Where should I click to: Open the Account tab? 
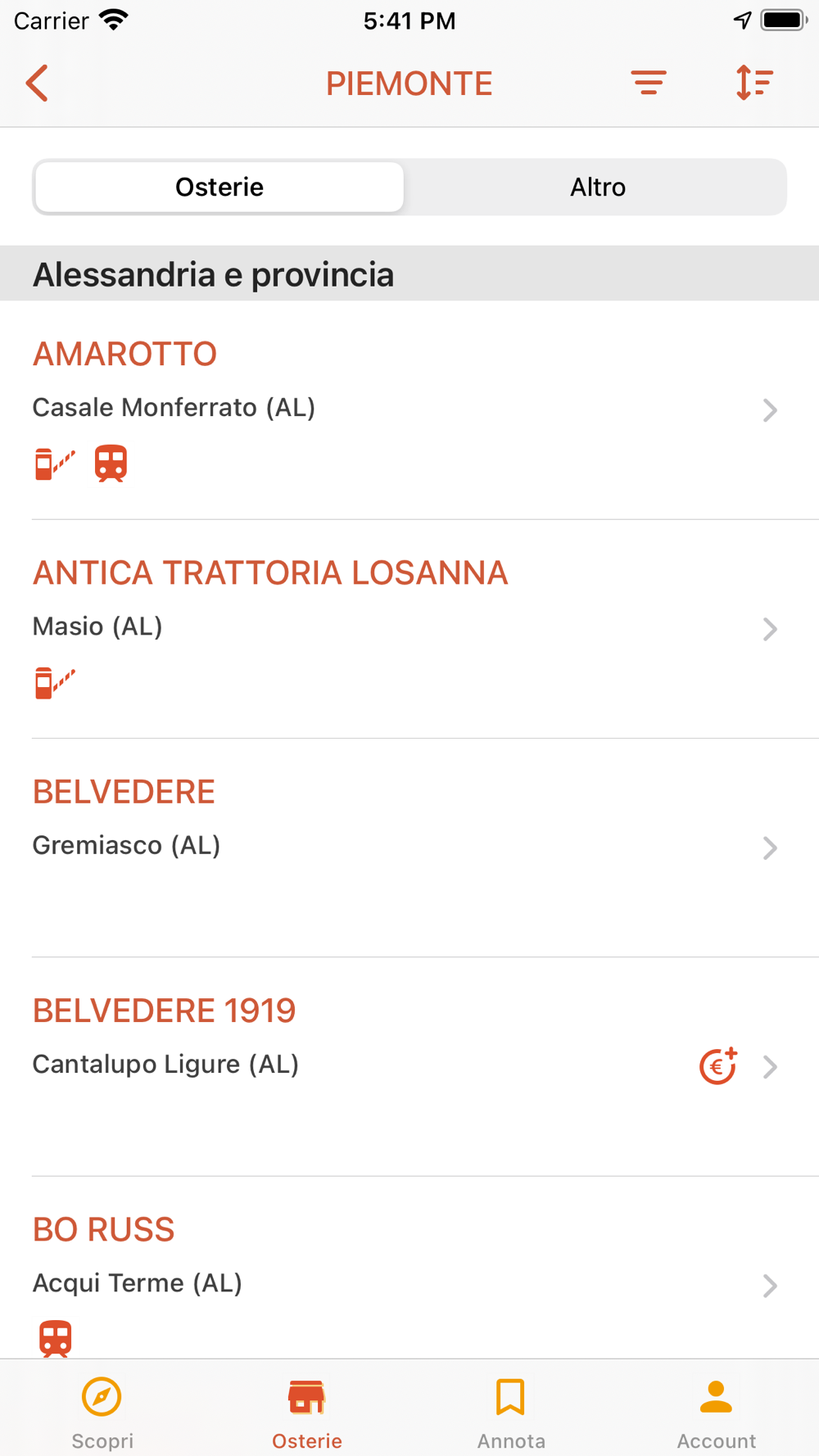(716, 1410)
